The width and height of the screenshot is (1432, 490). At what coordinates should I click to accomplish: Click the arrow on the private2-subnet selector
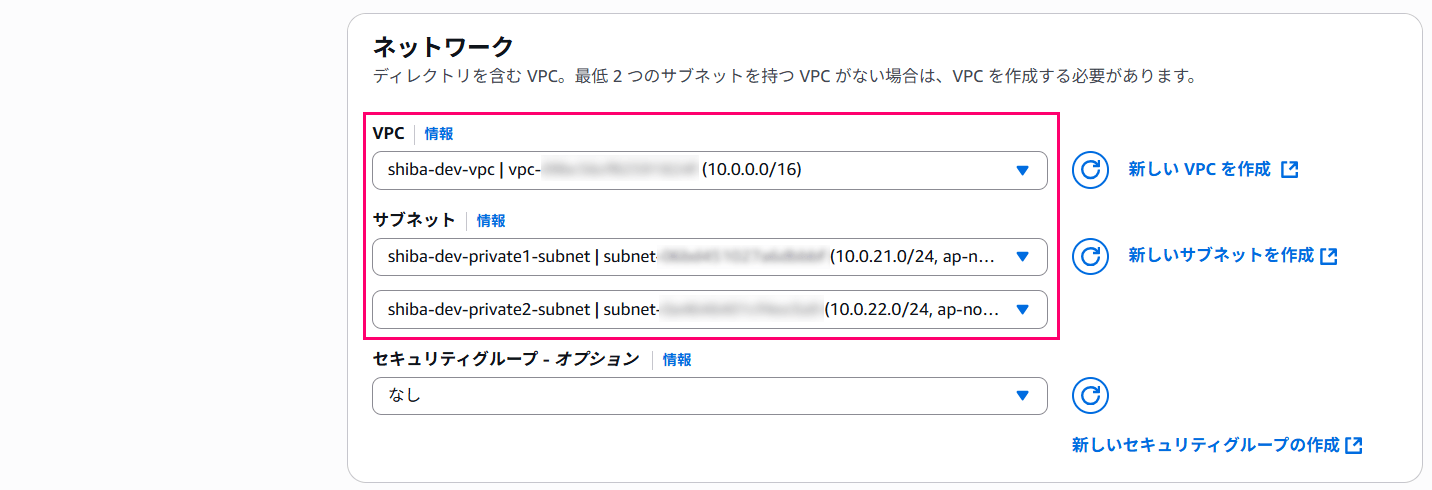point(1022,309)
